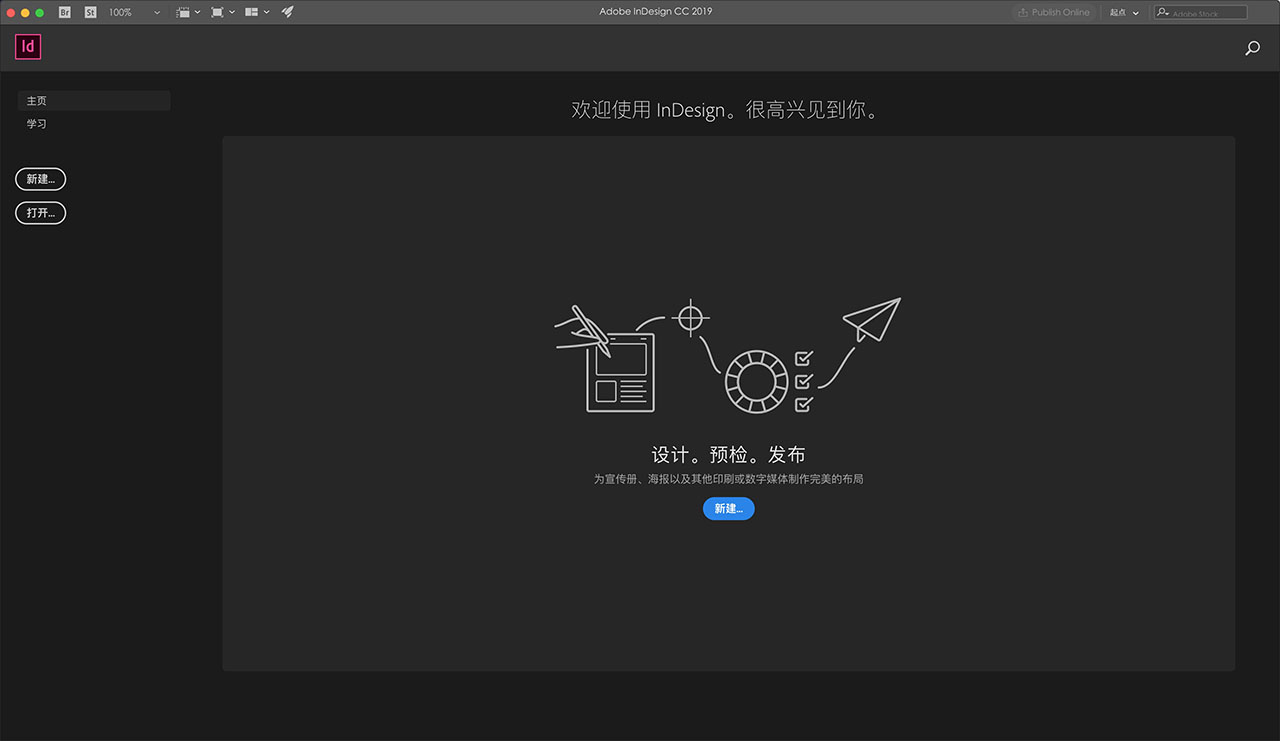Open the screen mode dropdown
Image resolution: width=1280 pixels, height=741 pixels.
pyautogui.click(x=223, y=12)
